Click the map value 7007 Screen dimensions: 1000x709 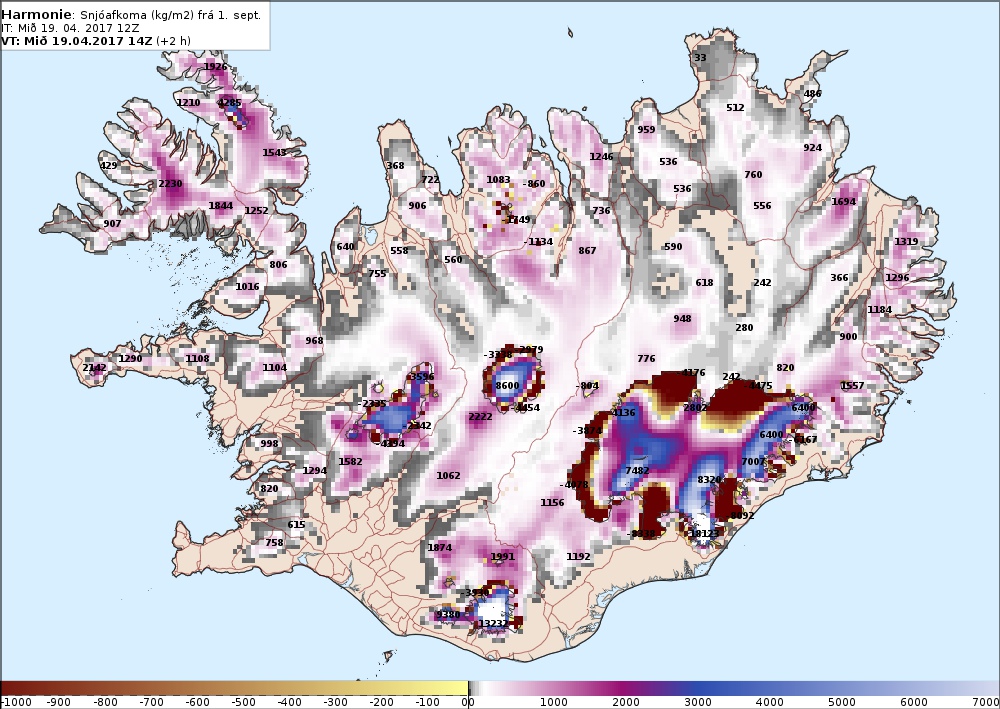pyautogui.click(x=753, y=461)
